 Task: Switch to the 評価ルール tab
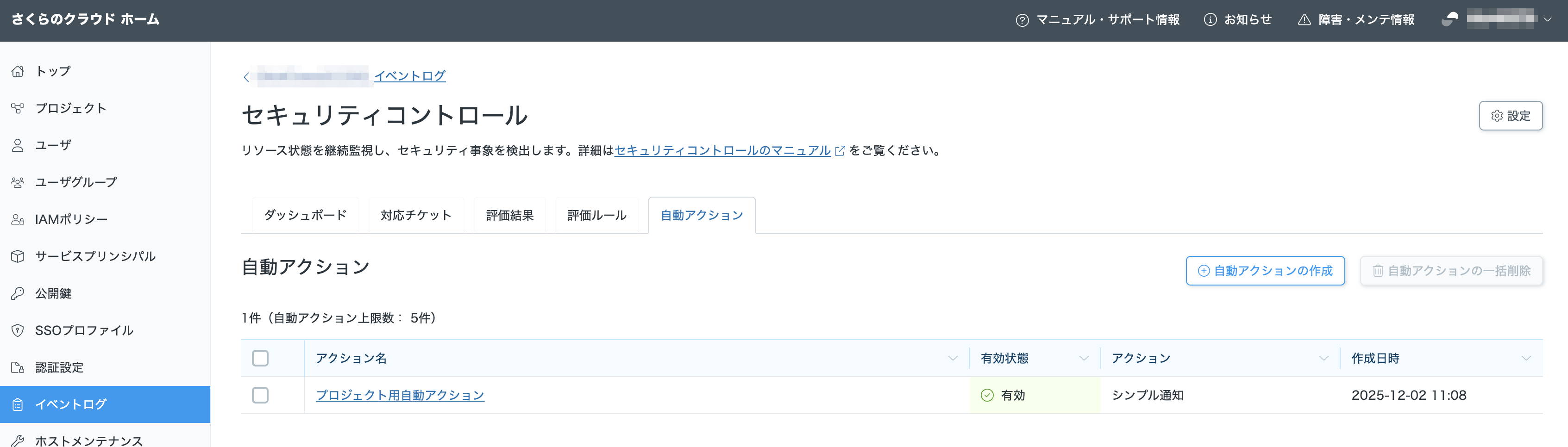click(x=596, y=215)
